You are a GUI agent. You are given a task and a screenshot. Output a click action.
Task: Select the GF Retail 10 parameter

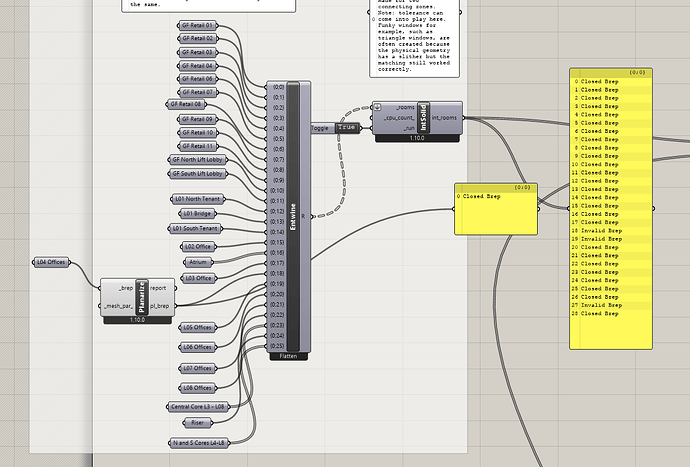click(198, 132)
